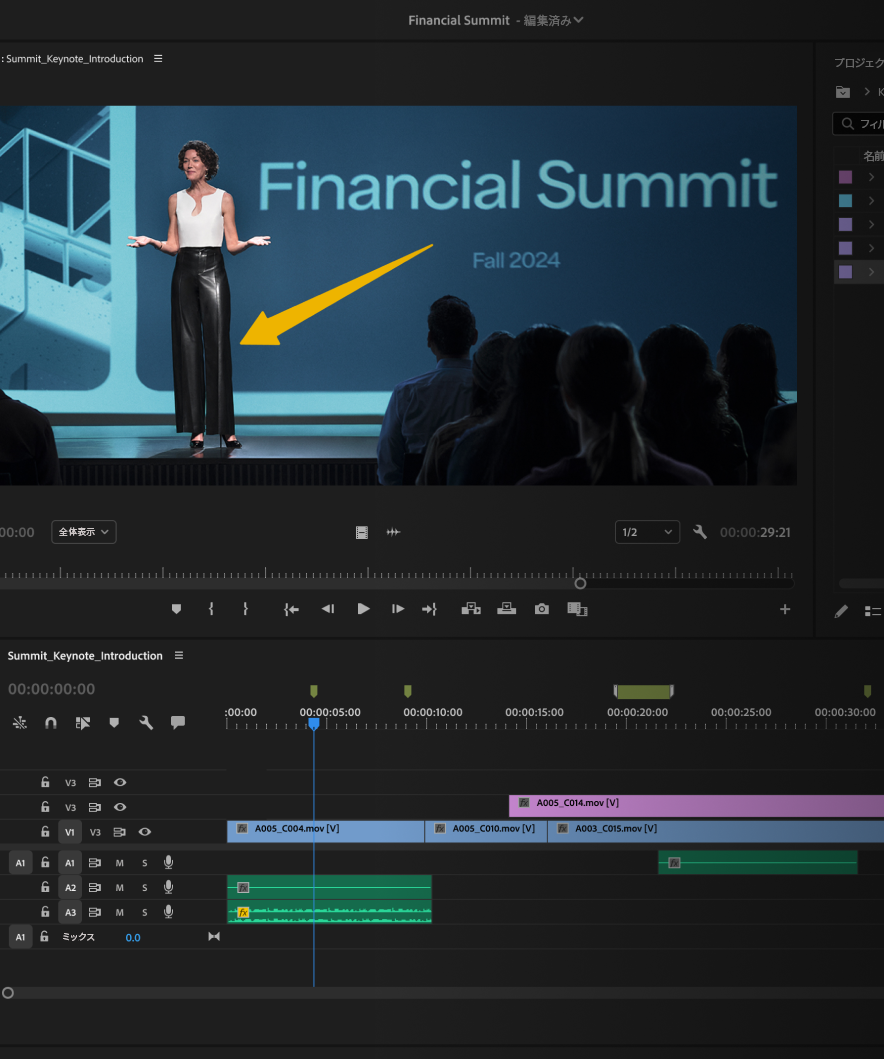This screenshot has width=884, height=1059.
Task: Mute the A1 audio track
Action: tap(120, 862)
